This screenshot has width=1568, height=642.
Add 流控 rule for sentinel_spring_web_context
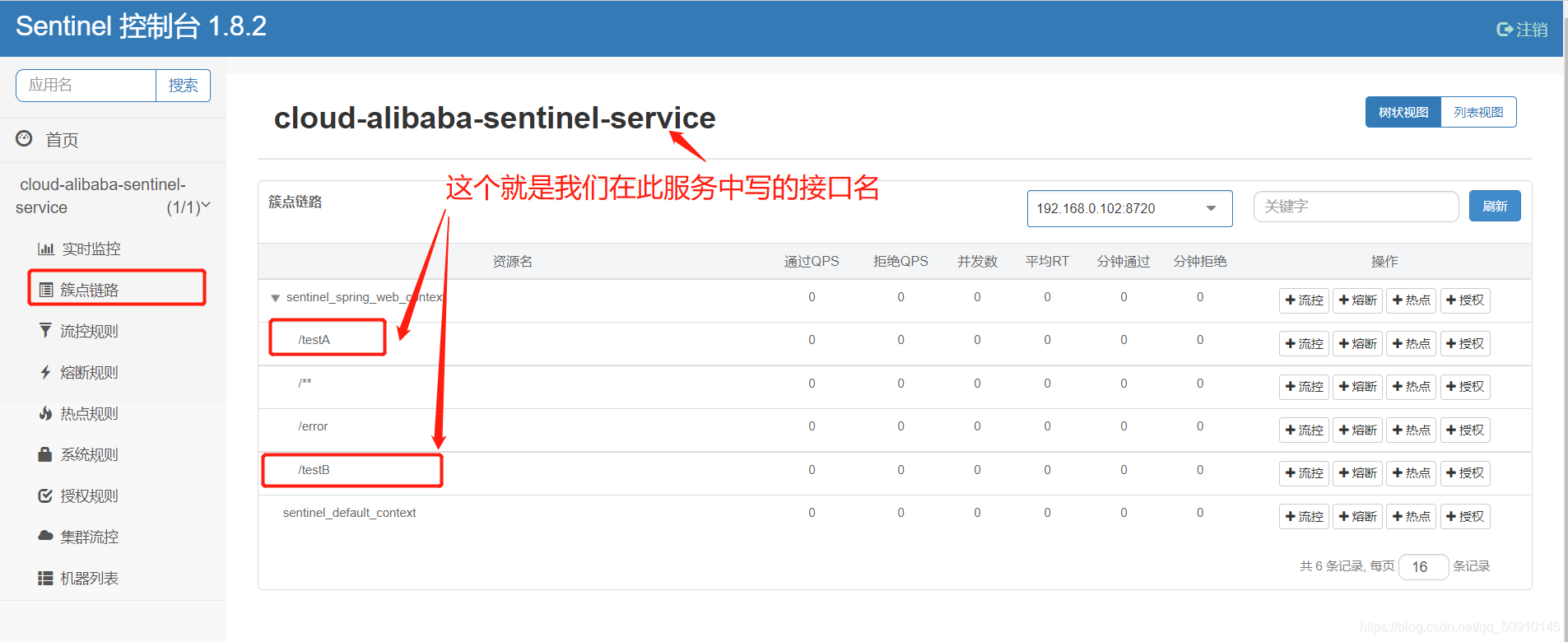point(1304,300)
